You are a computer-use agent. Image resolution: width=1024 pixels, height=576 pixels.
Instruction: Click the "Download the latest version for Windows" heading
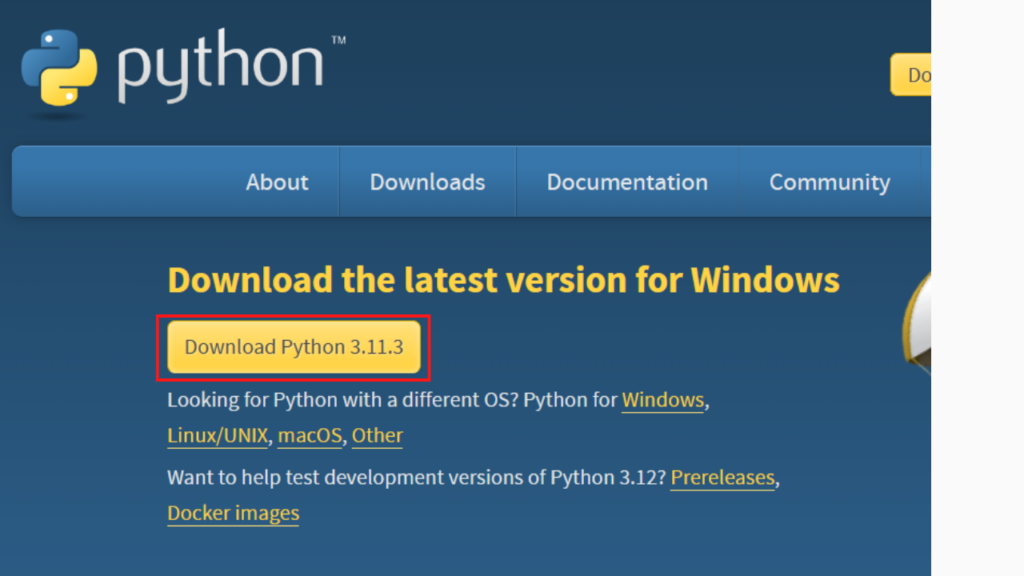[504, 280]
